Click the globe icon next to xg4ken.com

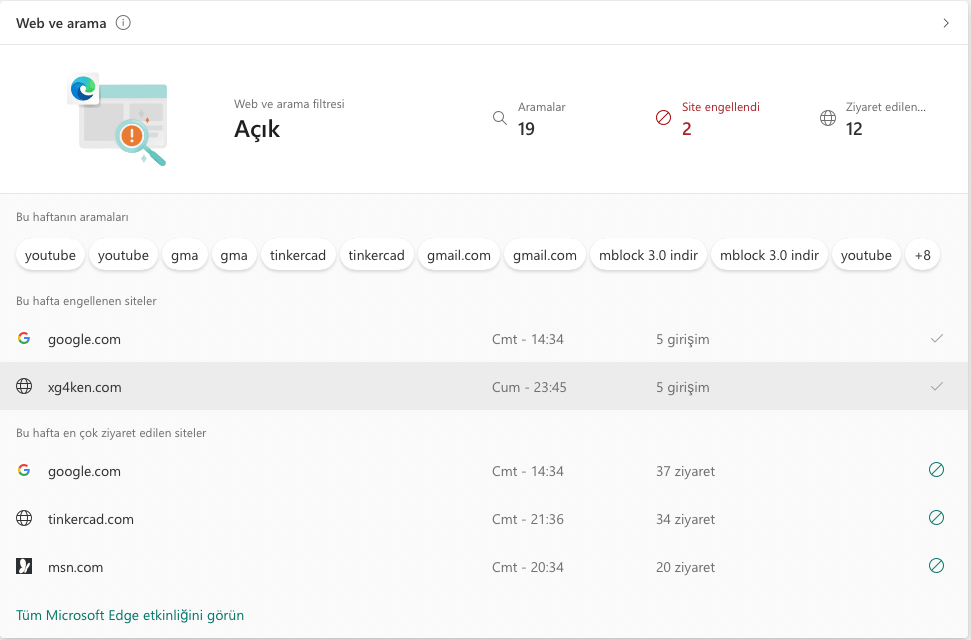pyautogui.click(x=24, y=387)
